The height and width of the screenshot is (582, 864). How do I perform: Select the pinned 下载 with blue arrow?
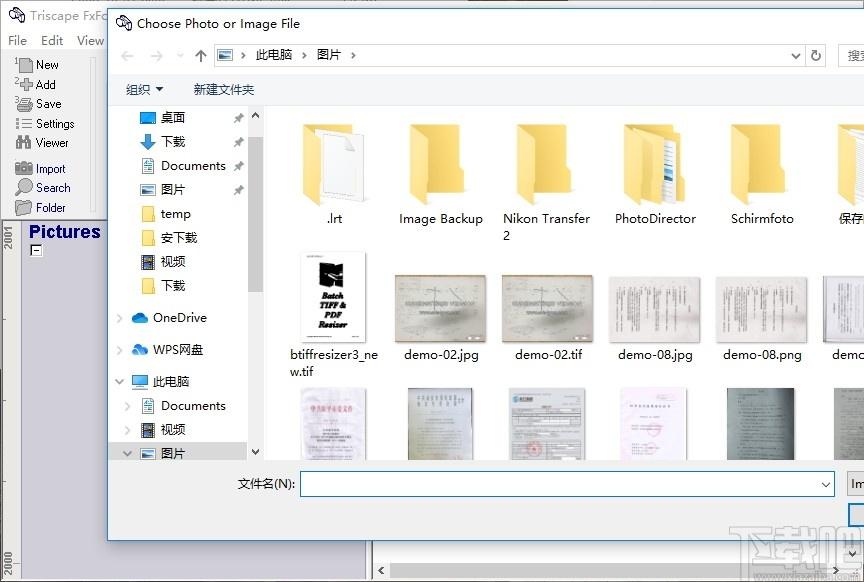172,142
